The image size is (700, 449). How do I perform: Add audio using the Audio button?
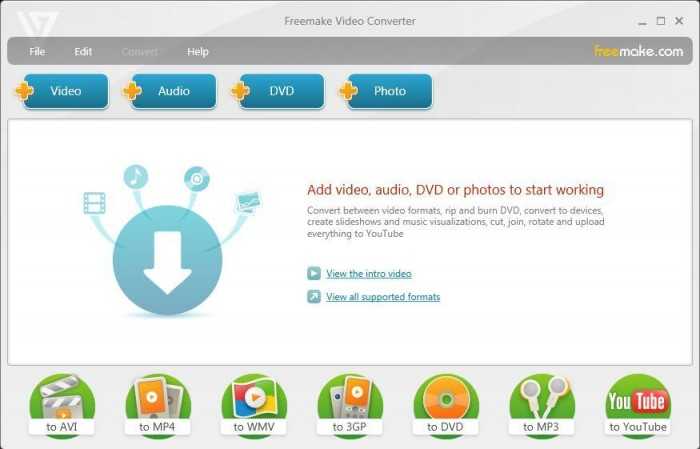171,91
